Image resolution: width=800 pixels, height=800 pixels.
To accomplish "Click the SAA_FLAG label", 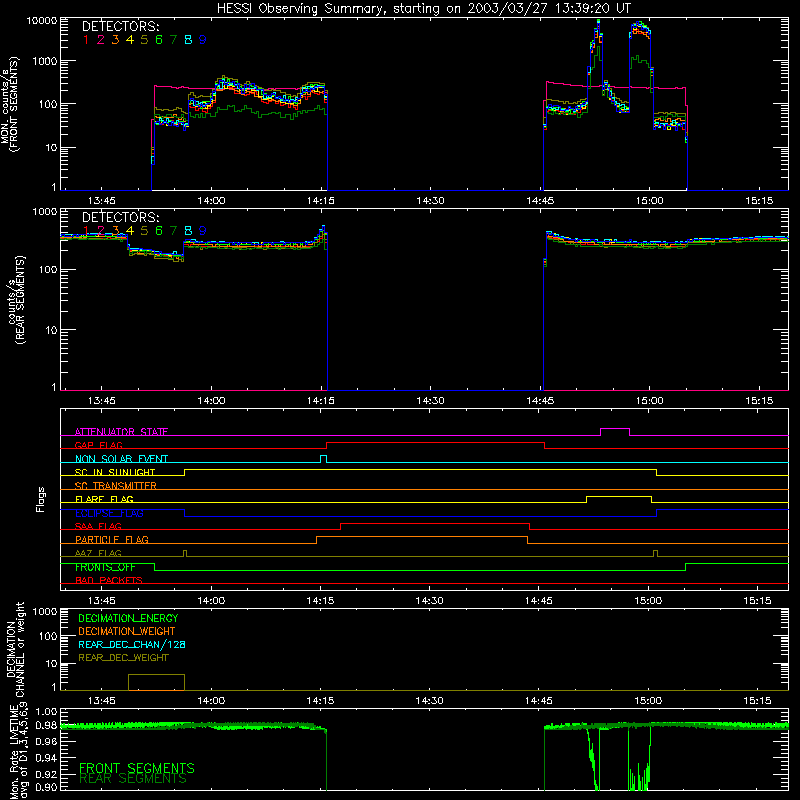I will (98, 526).
